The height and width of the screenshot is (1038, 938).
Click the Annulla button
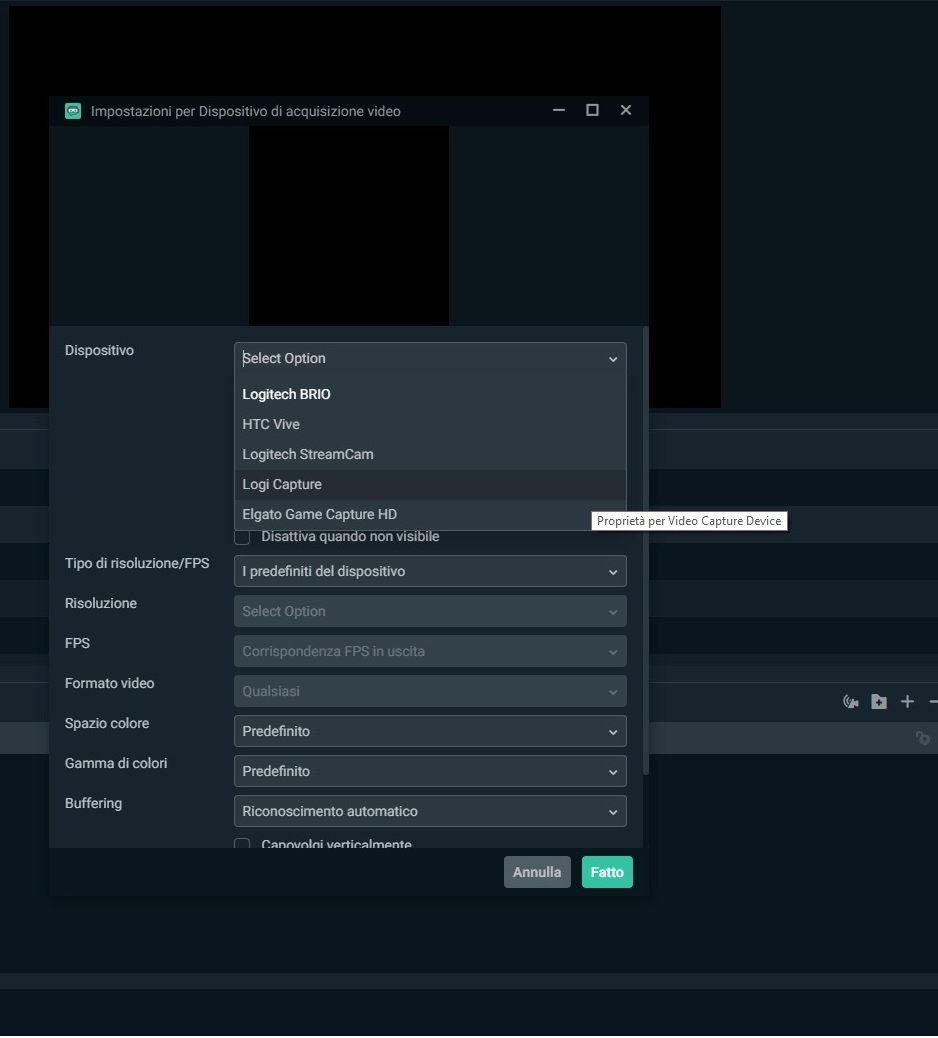point(537,873)
